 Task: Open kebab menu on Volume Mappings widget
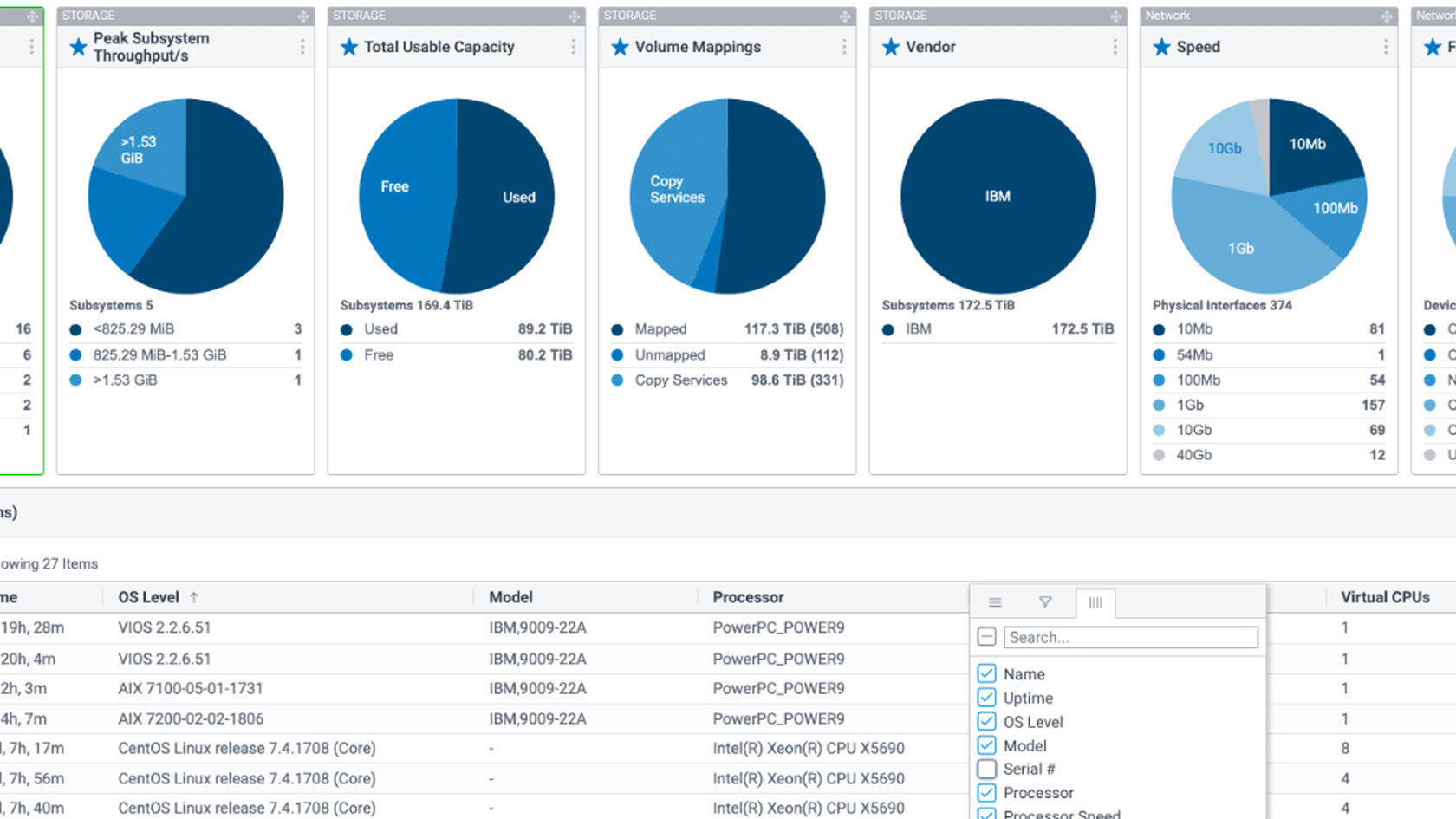pyautogui.click(x=844, y=47)
